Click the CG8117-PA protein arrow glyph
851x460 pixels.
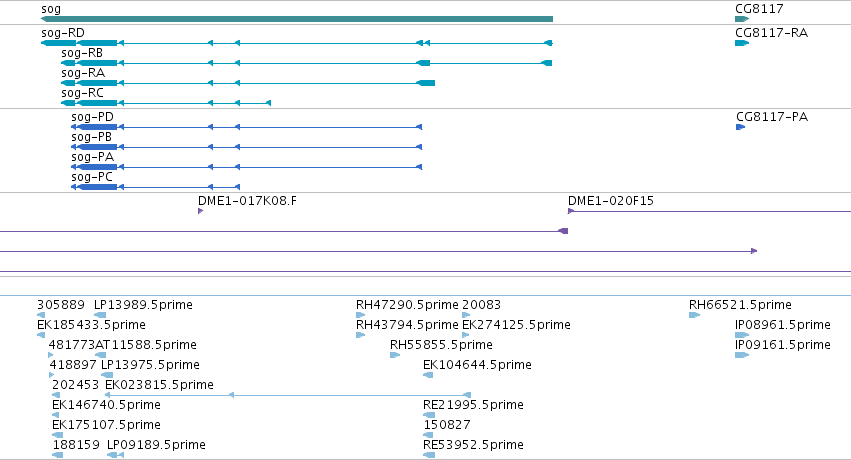(740, 127)
